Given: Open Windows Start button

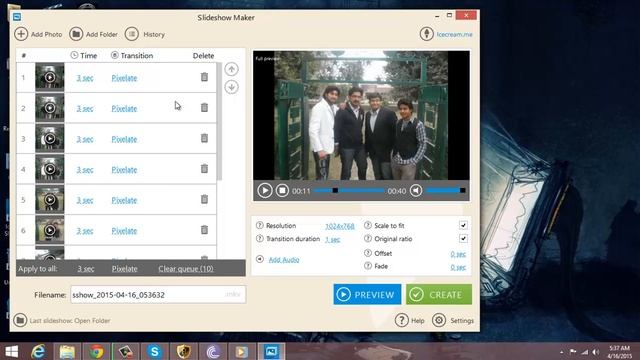Looking at the screenshot, I should point(11,351).
